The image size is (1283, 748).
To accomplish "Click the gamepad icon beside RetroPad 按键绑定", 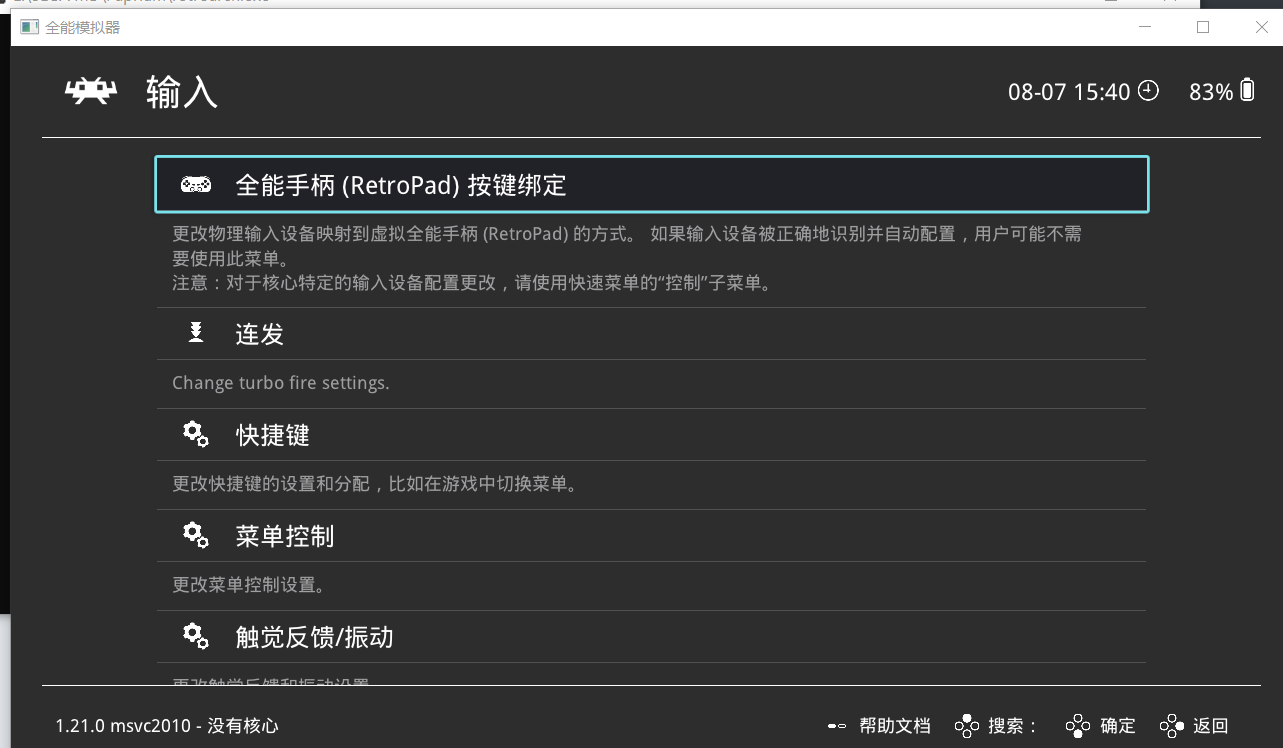I will point(195,184).
